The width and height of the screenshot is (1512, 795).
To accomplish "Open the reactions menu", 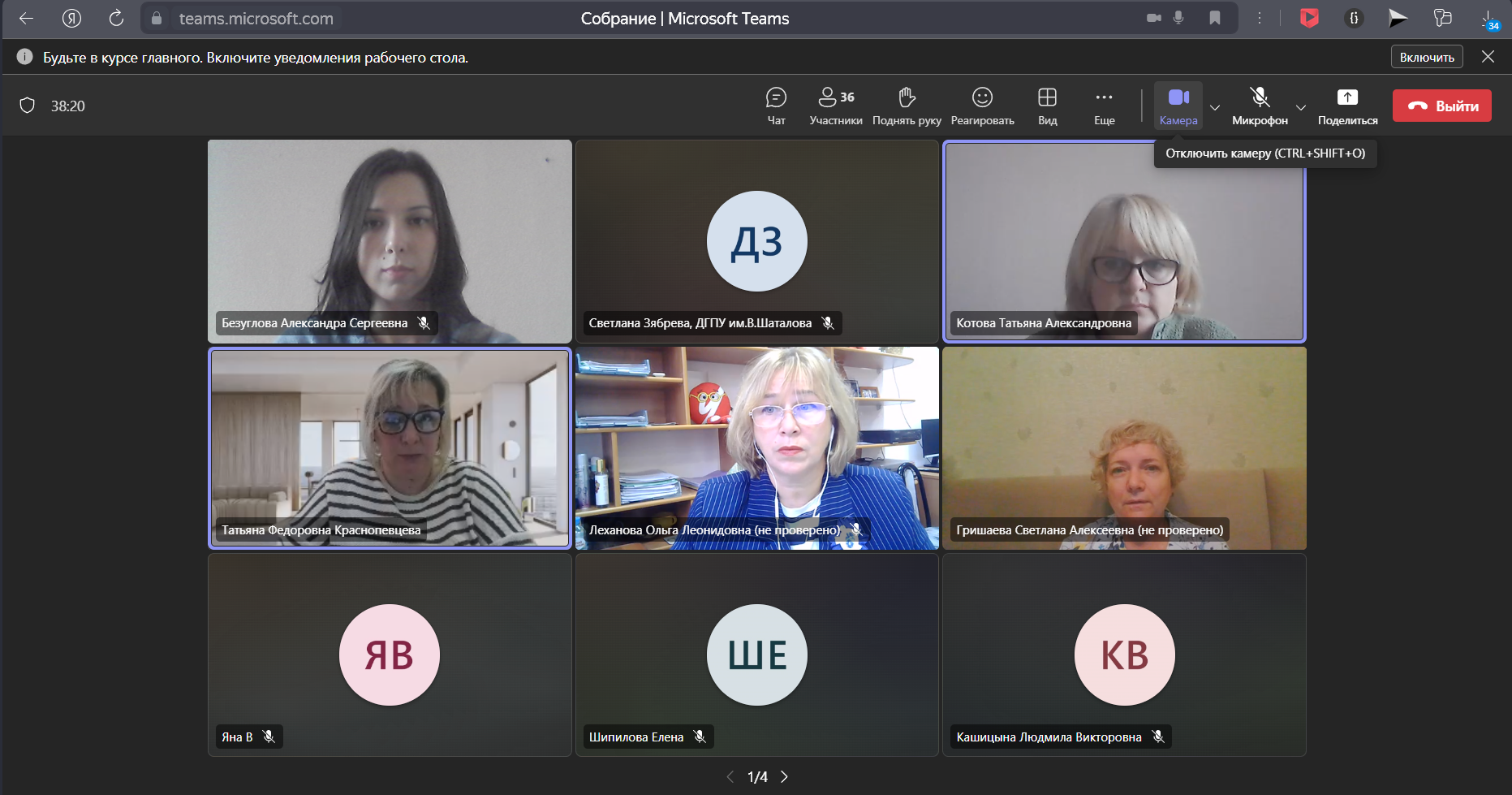I will coord(982,106).
